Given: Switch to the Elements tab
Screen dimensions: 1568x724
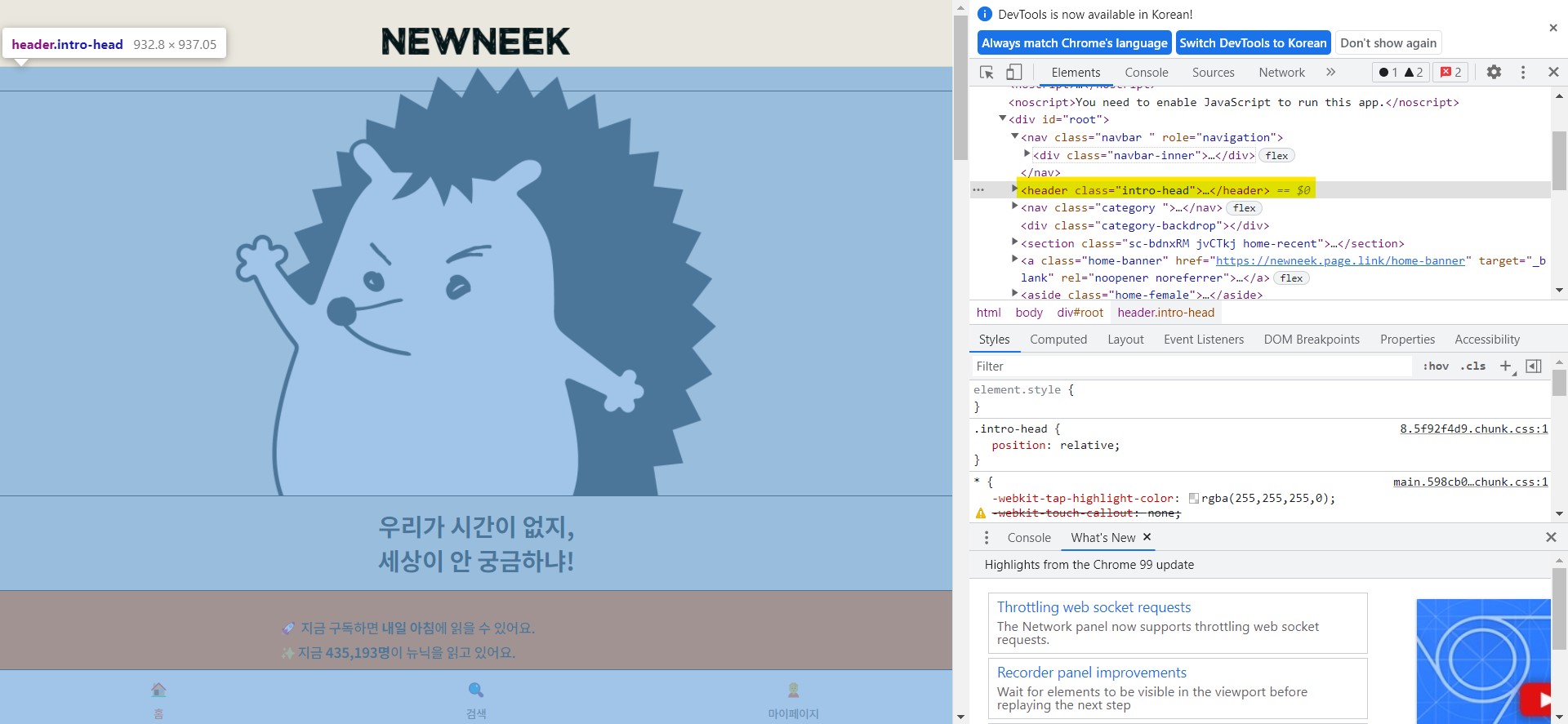Looking at the screenshot, I should (1076, 72).
